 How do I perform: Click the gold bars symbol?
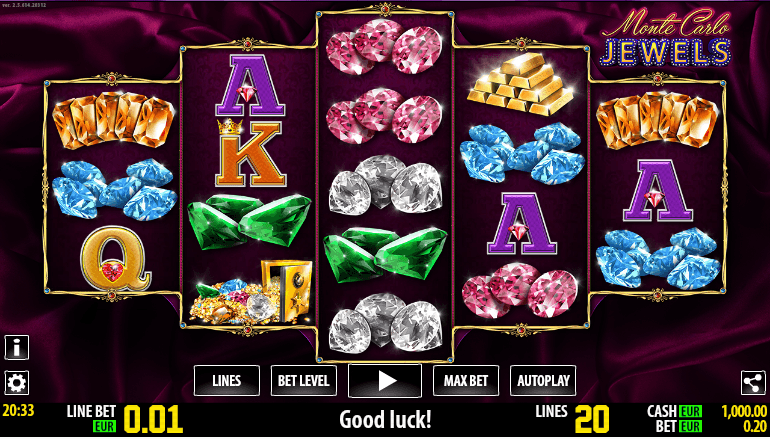pyautogui.click(x=521, y=84)
